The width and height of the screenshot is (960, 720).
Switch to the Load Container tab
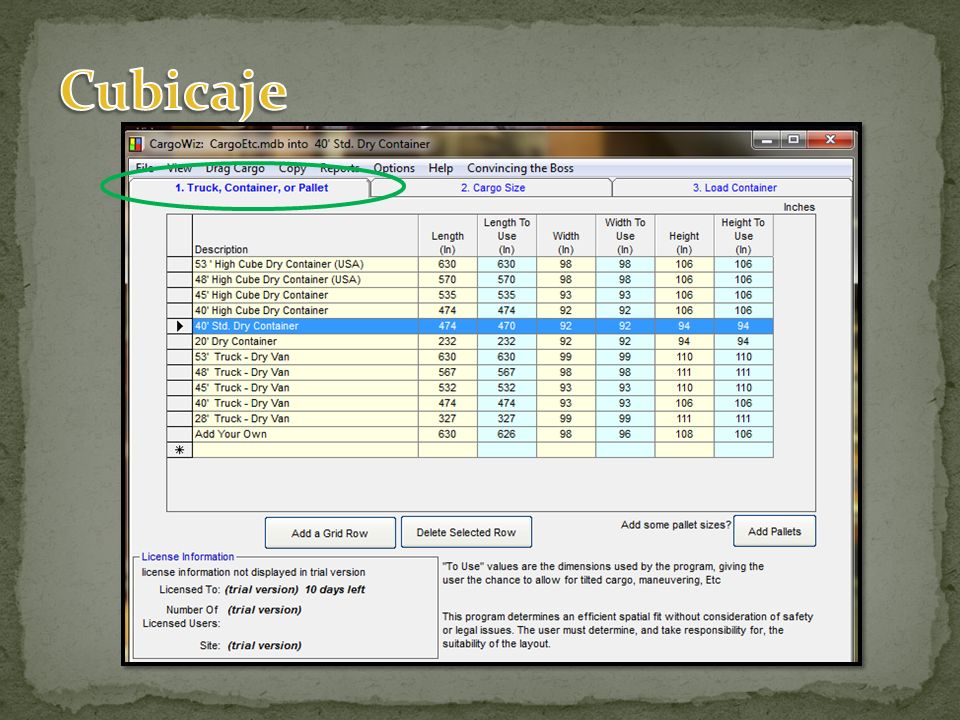tap(733, 188)
